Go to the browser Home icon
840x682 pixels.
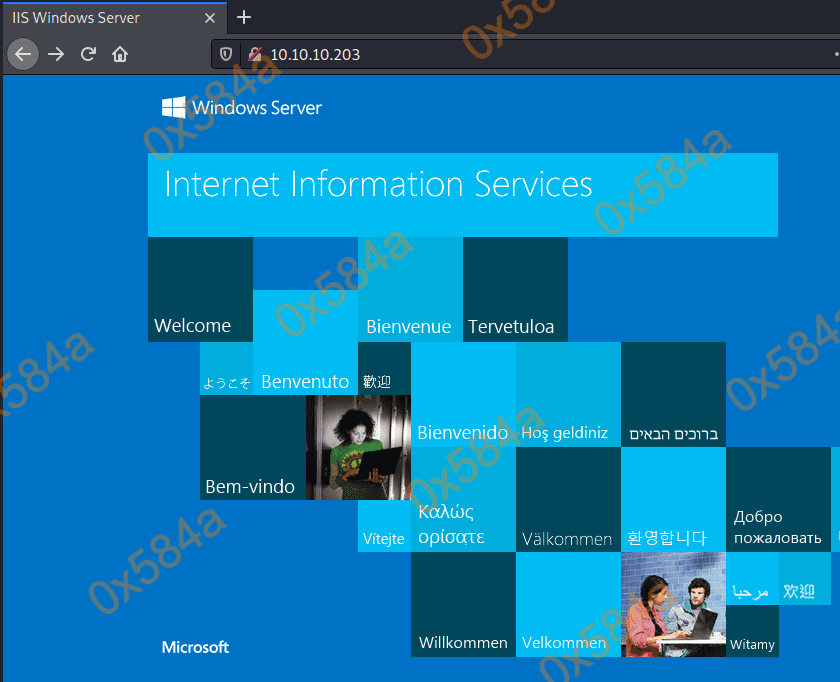pyautogui.click(x=120, y=54)
